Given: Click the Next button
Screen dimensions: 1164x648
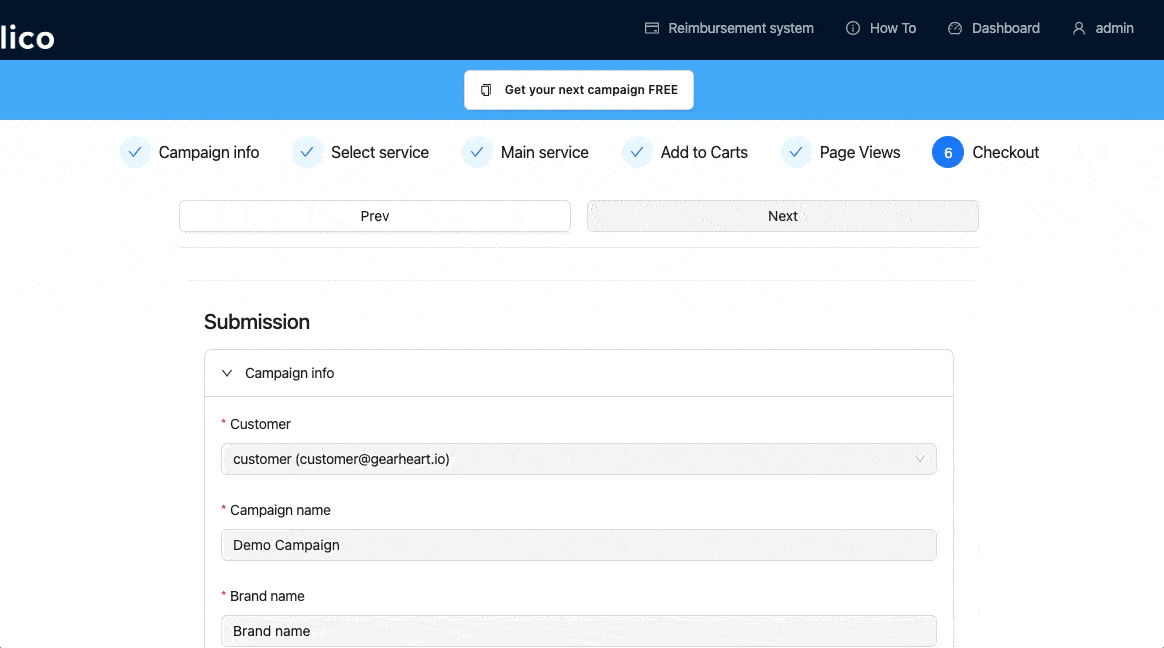Looking at the screenshot, I should [783, 216].
